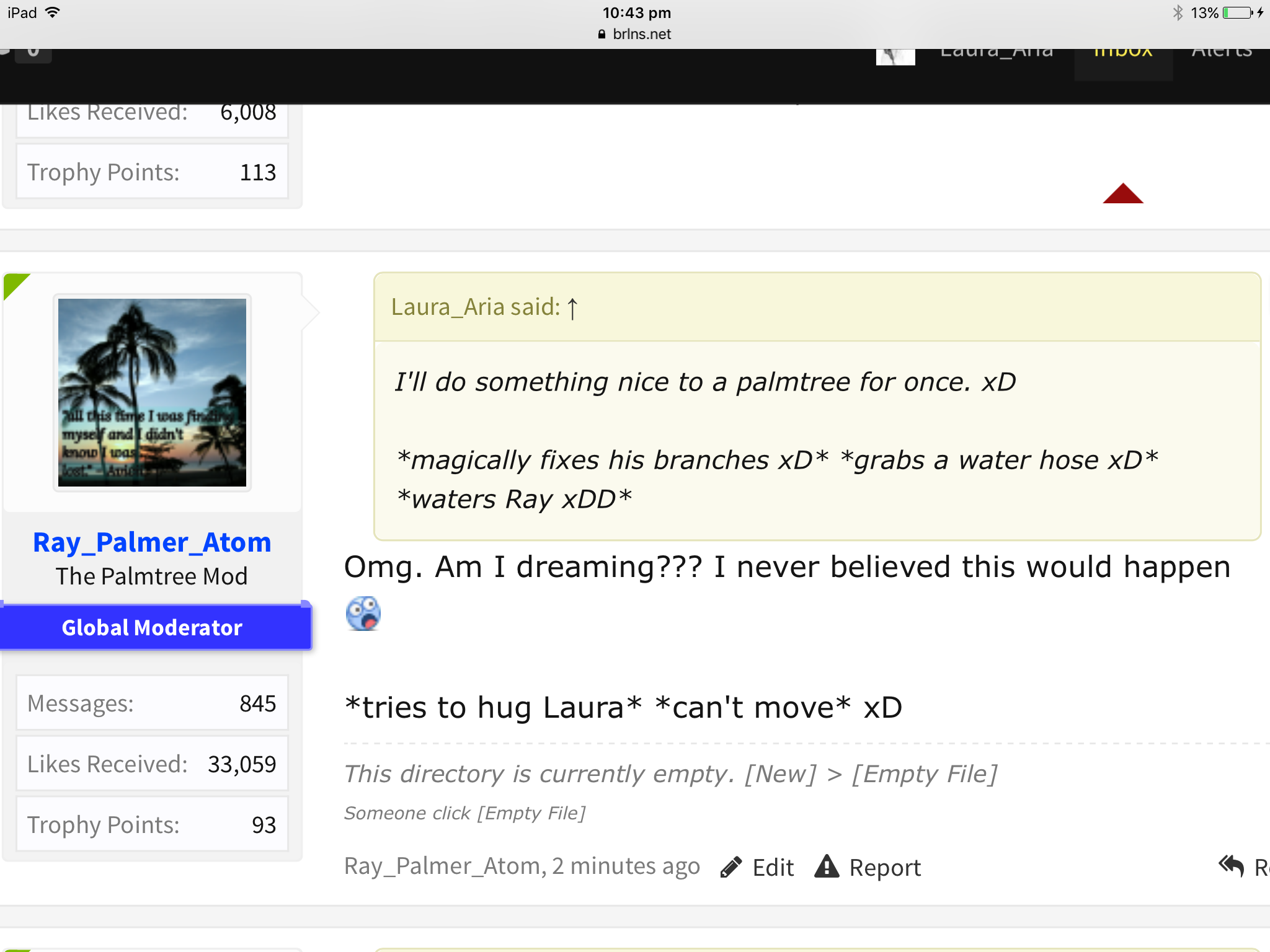The width and height of the screenshot is (1270, 952).
Task: Open the Laura_Aria account menu
Action: 997,53
